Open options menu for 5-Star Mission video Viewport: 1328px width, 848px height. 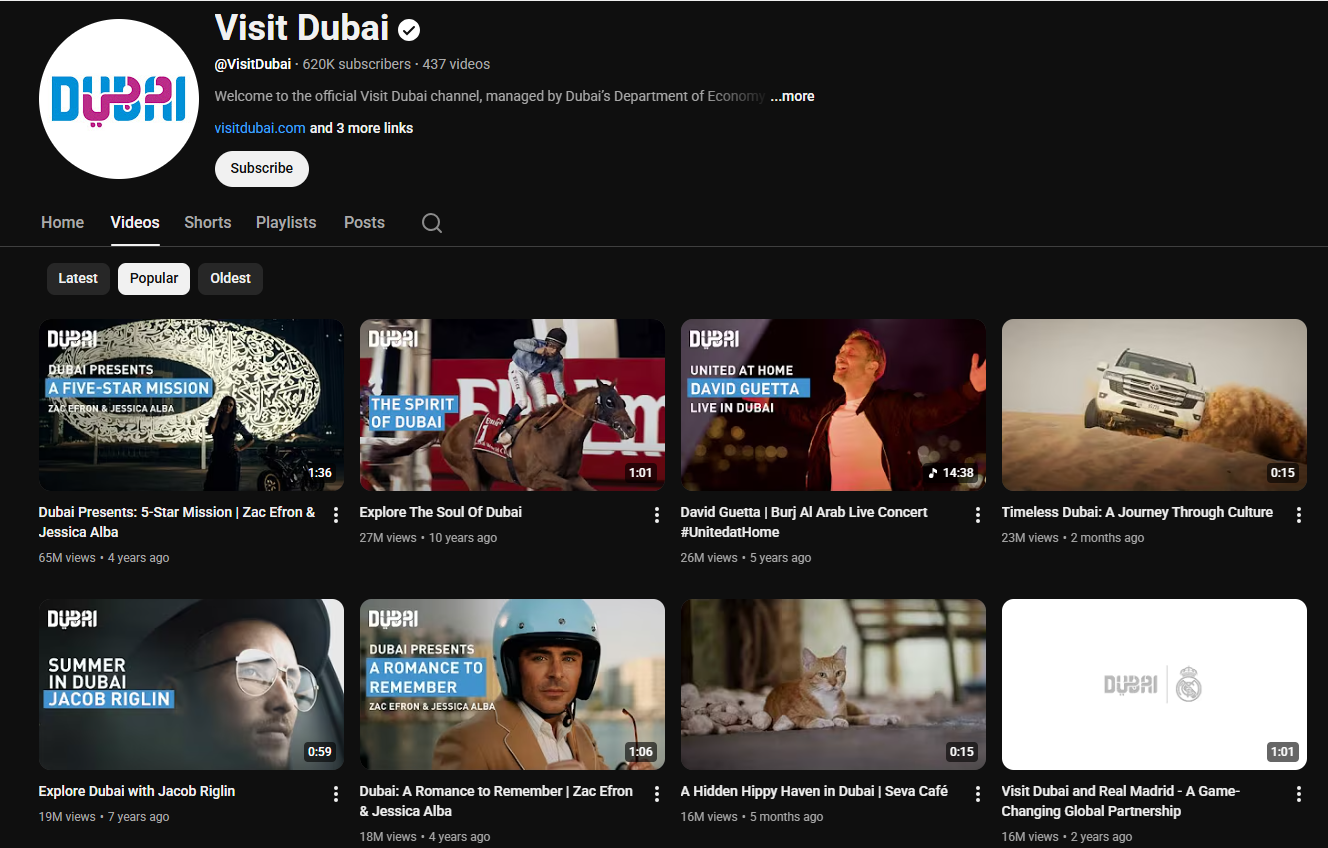pos(336,515)
